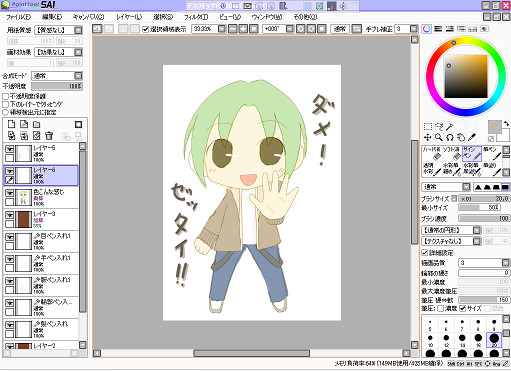This screenshot has height=371, width=511.
Task: Show the HSV slider panel
Action: point(449,29)
